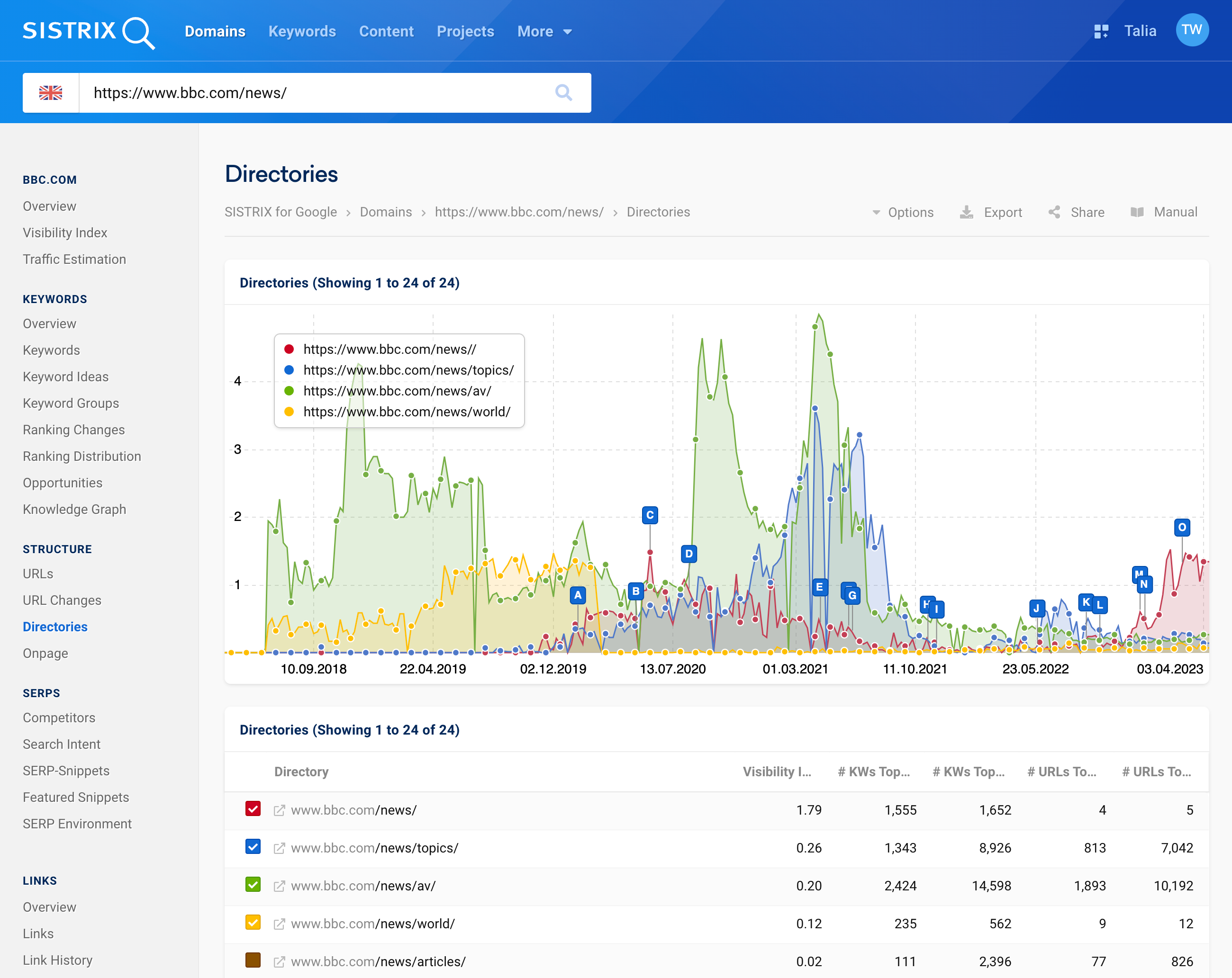Open external link icon for news/world/ row
This screenshot has height=978, width=1232.
pyautogui.click(x=280, y=924)
